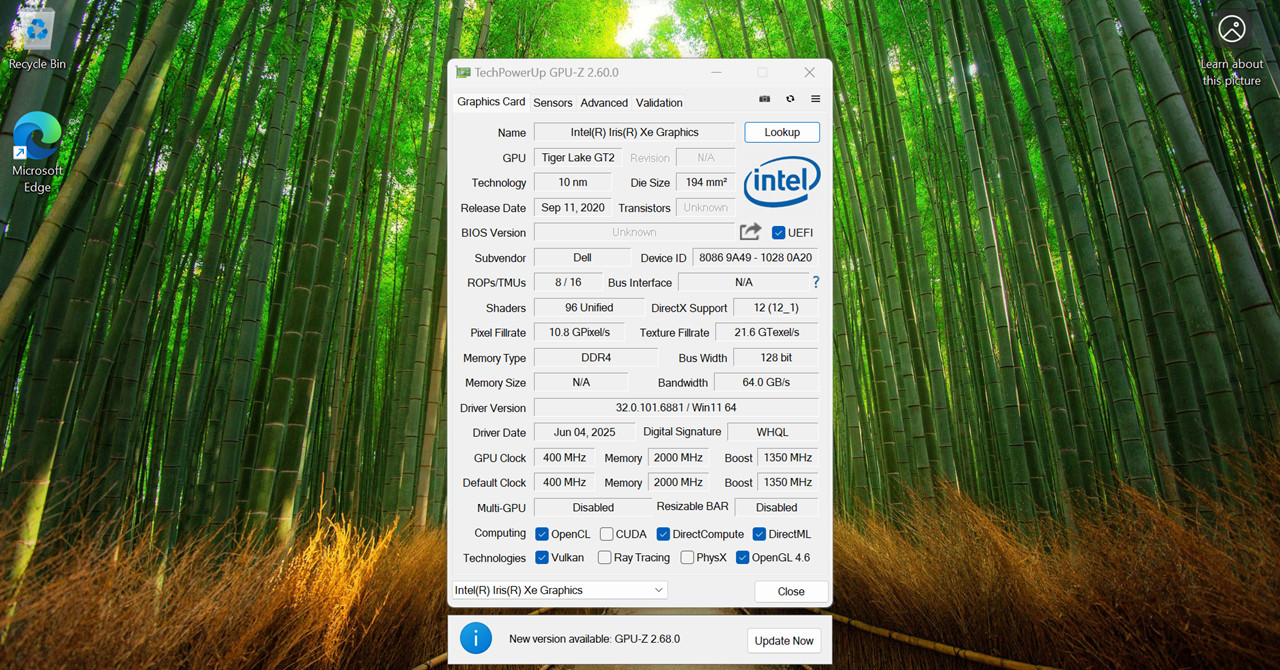Toggle the CUDA checkbox

click(x=606, y=534)
